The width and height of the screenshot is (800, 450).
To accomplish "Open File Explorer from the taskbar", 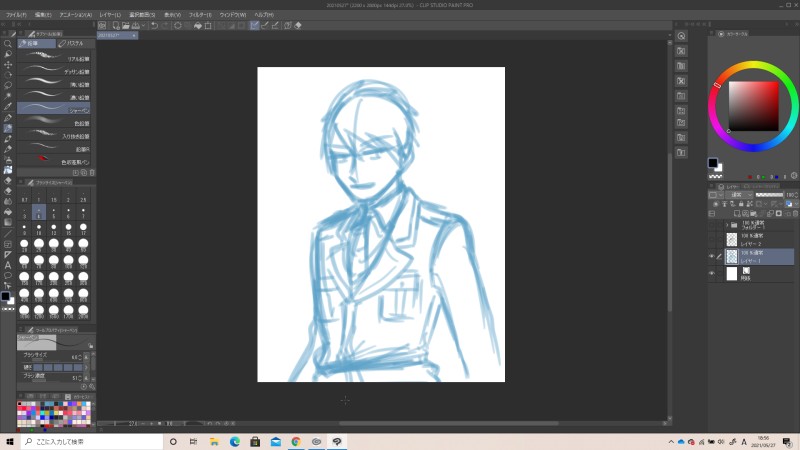I will click(x=214, y=441).
